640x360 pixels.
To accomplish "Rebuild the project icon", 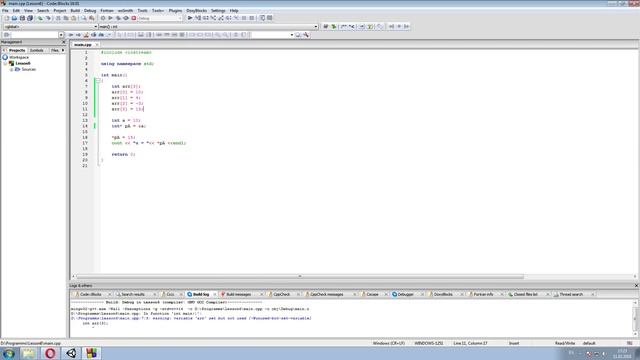I will (126, 18).
